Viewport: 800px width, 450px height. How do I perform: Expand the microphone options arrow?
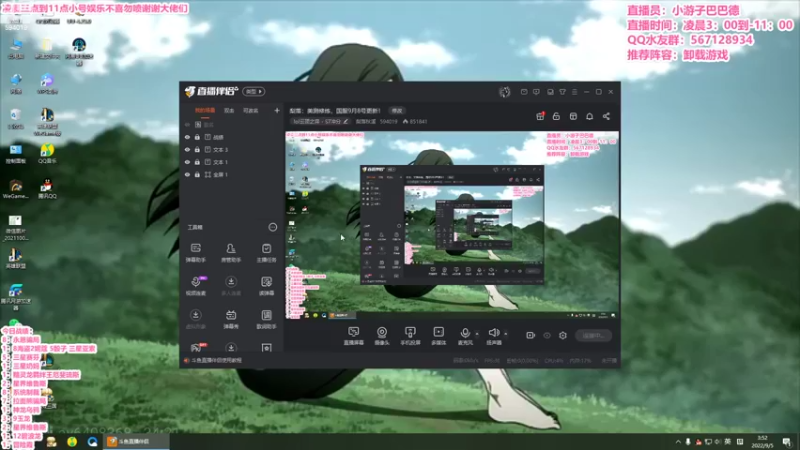477,334
